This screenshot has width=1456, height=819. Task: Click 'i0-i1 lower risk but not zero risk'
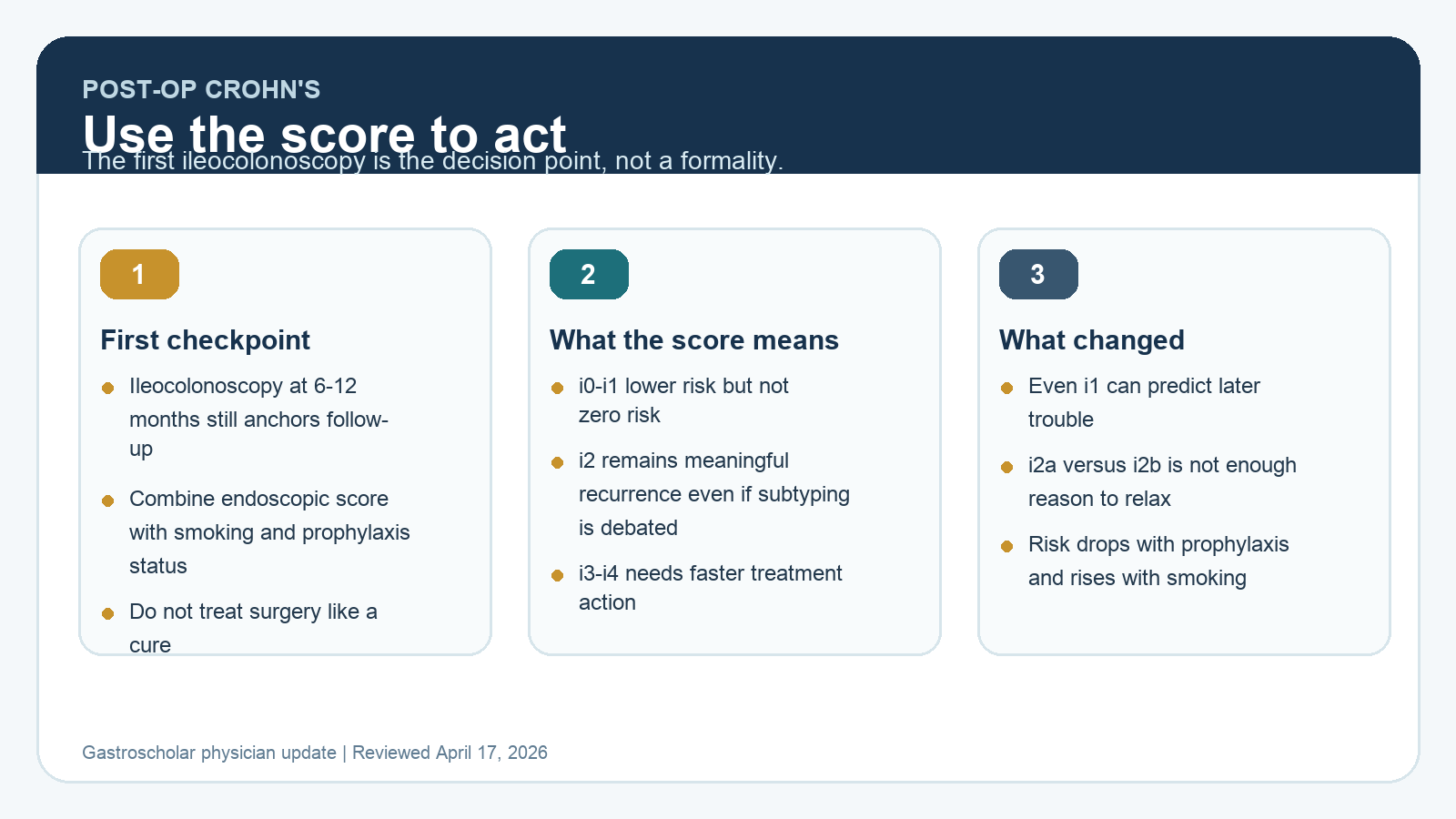point(683,400)
